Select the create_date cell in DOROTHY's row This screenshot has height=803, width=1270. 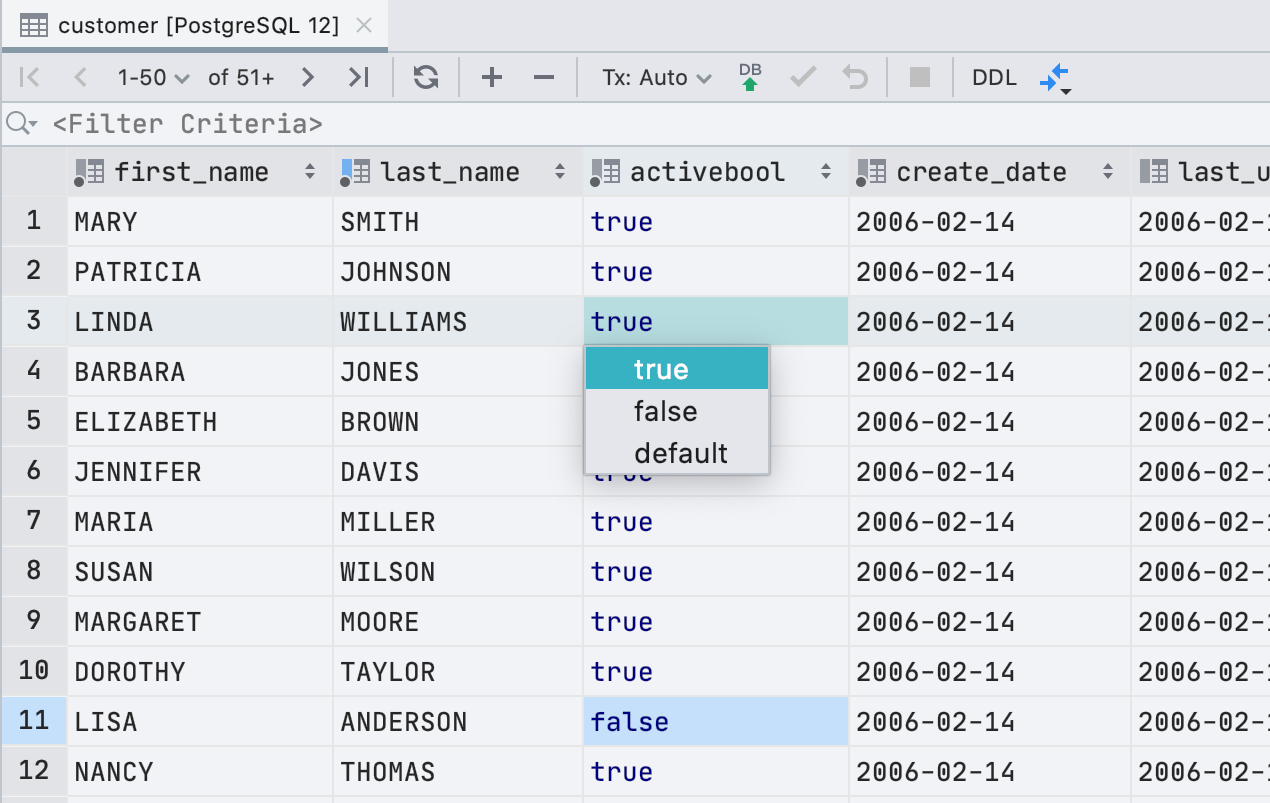(990, 671)
